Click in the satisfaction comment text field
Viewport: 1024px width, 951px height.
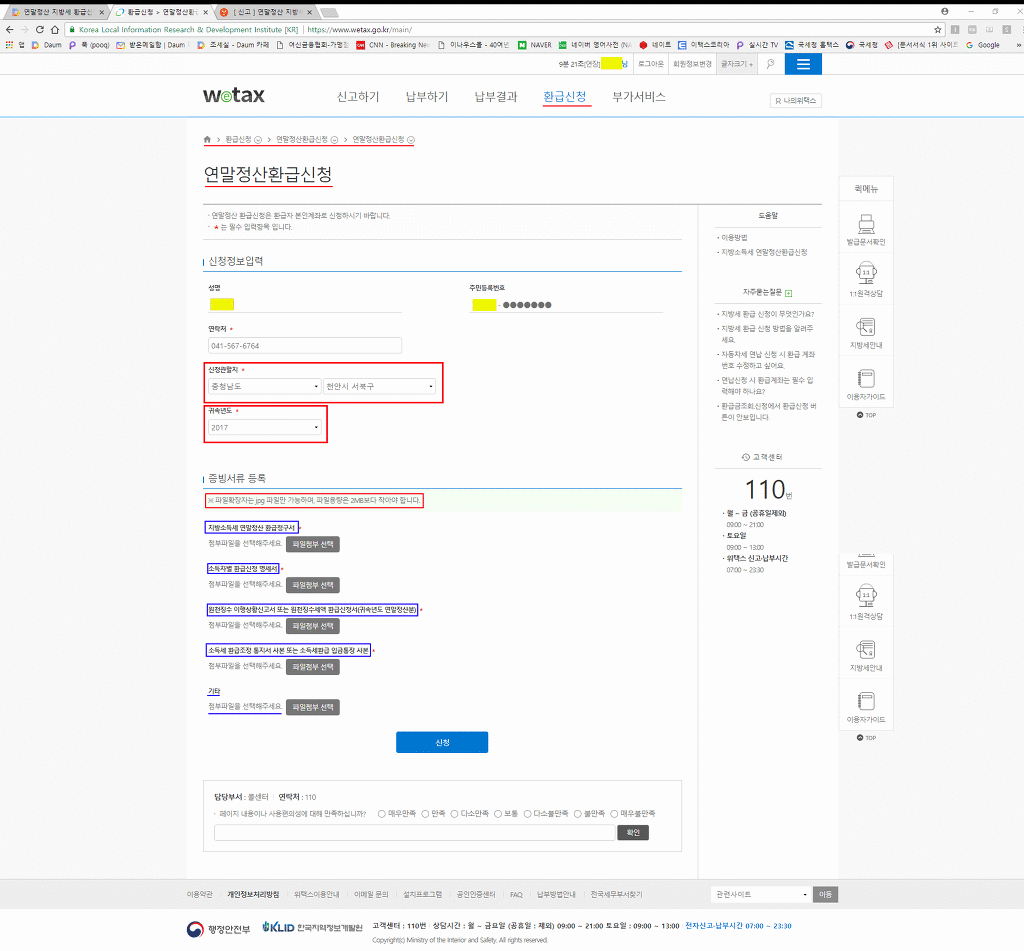415,833
